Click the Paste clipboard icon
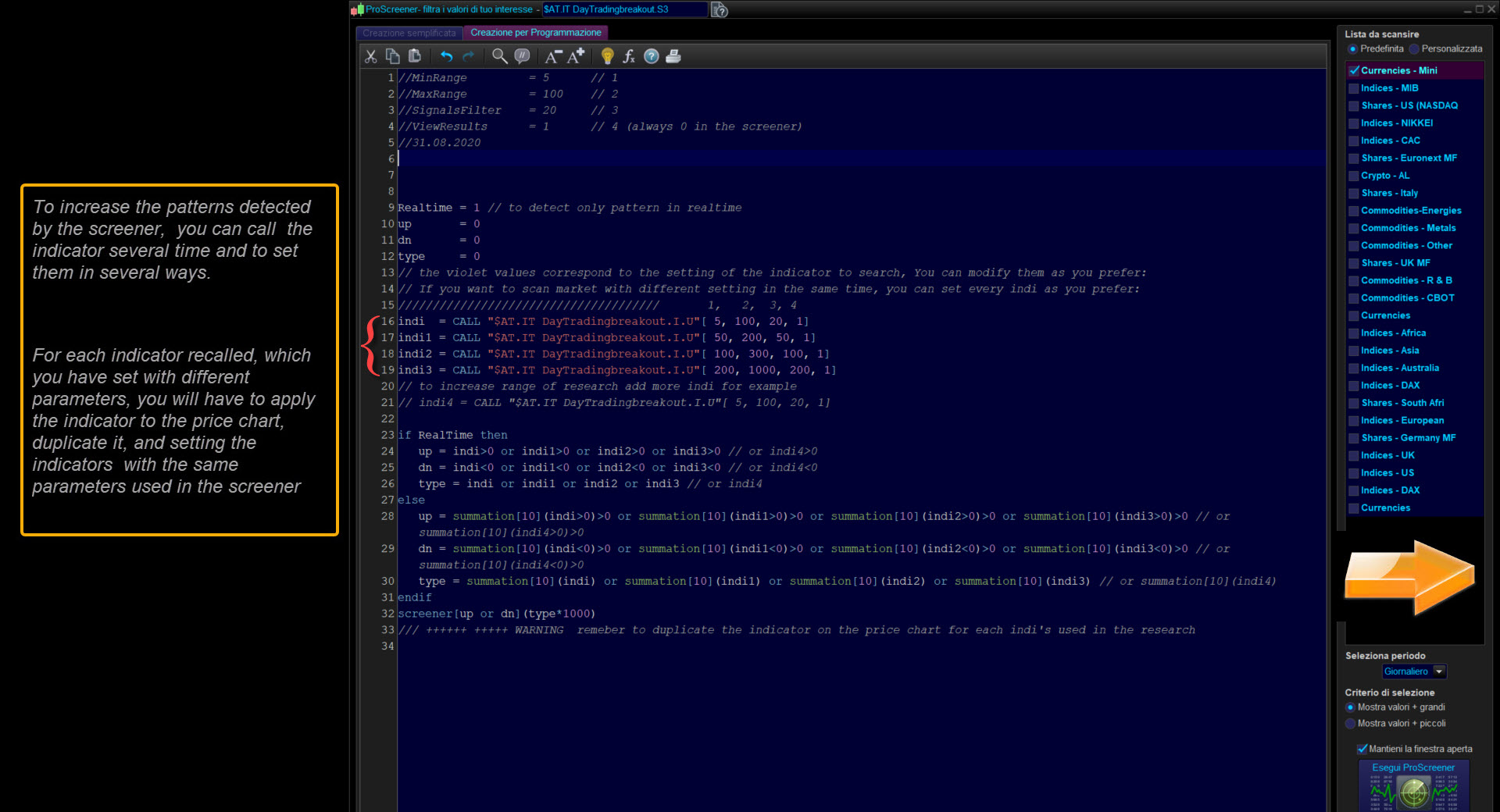 (415, 56)
